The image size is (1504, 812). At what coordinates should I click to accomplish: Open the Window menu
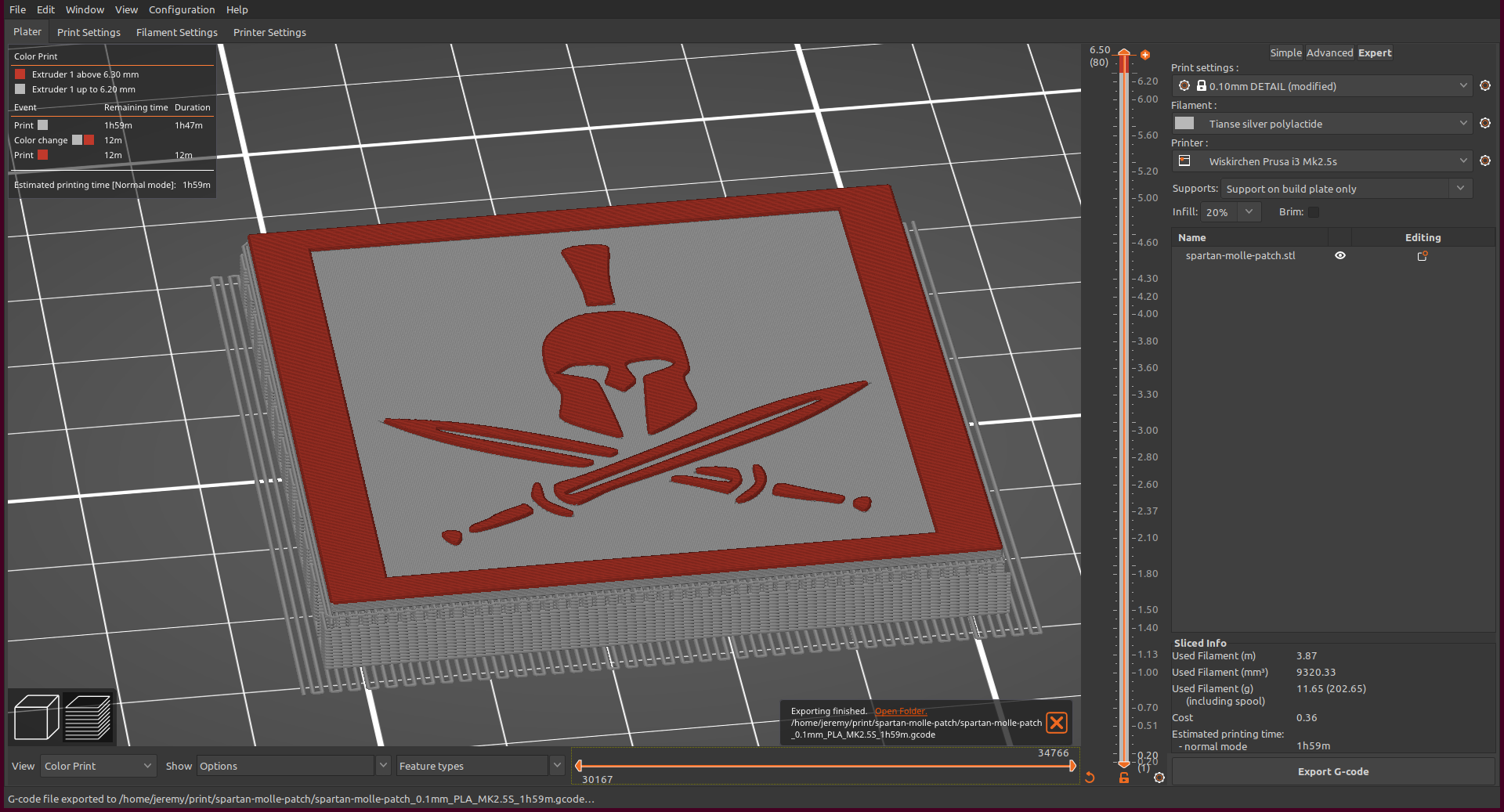click(85, 9)
